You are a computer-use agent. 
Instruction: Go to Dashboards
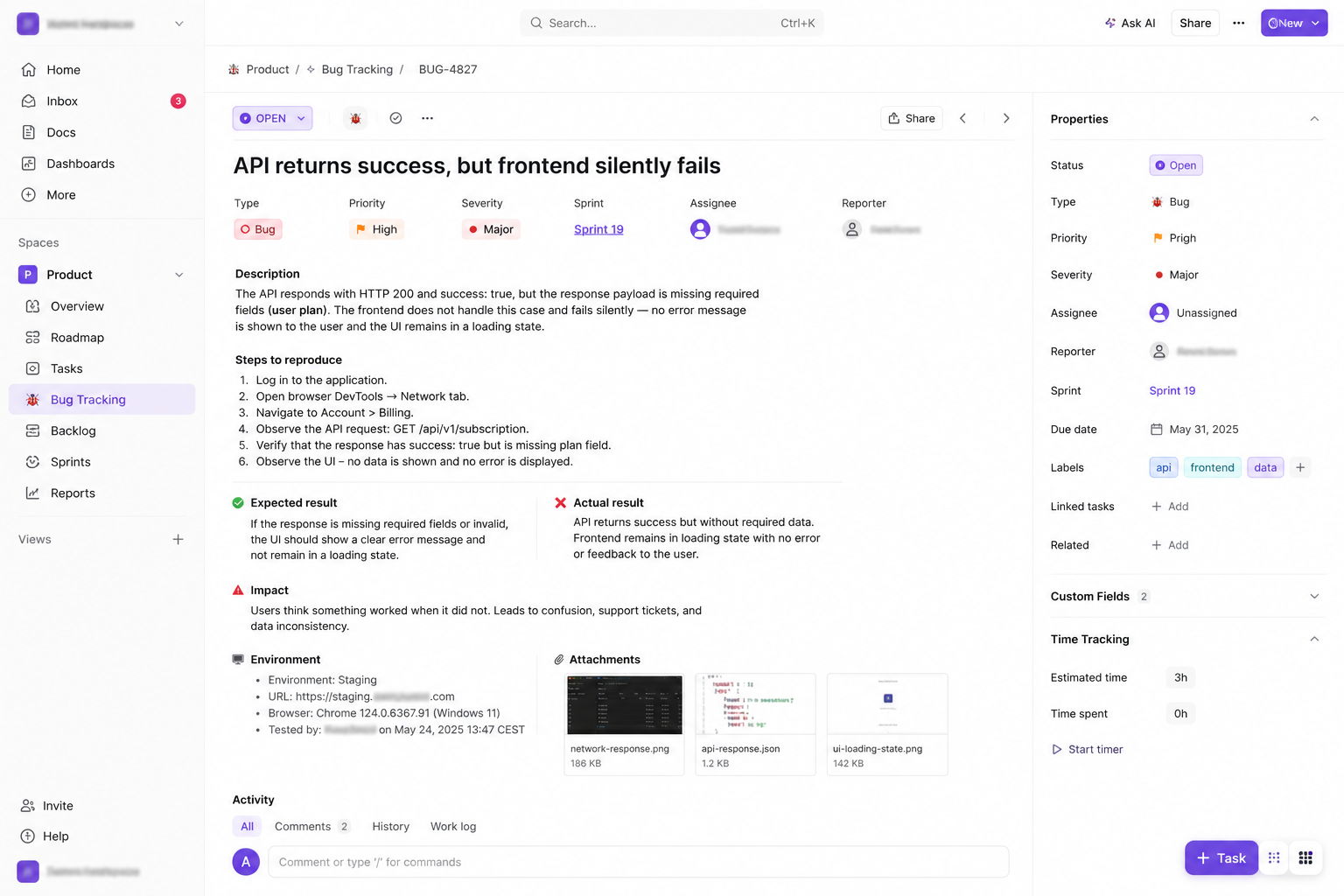(x=101, y=164)
